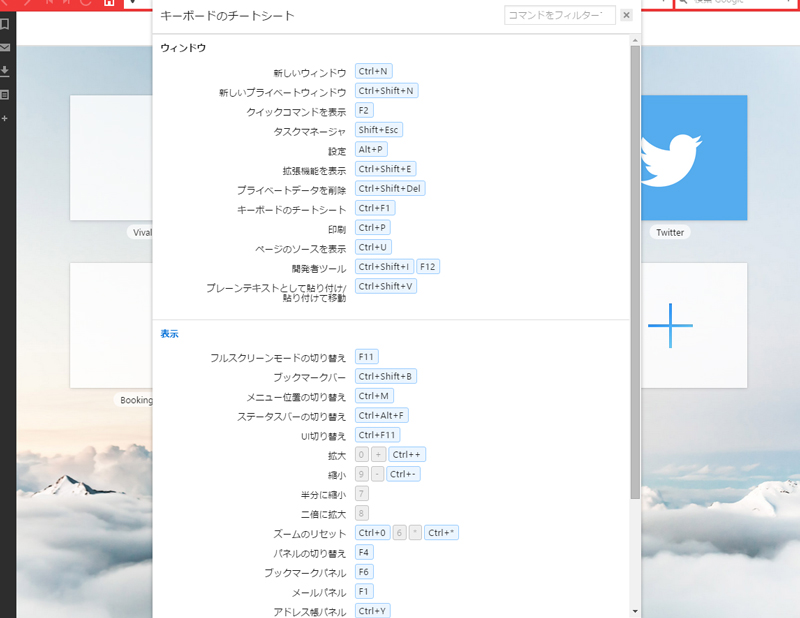Click the Twitter speed dial label
The width and height of the screenshot is (800, 618).
[670, 233]
